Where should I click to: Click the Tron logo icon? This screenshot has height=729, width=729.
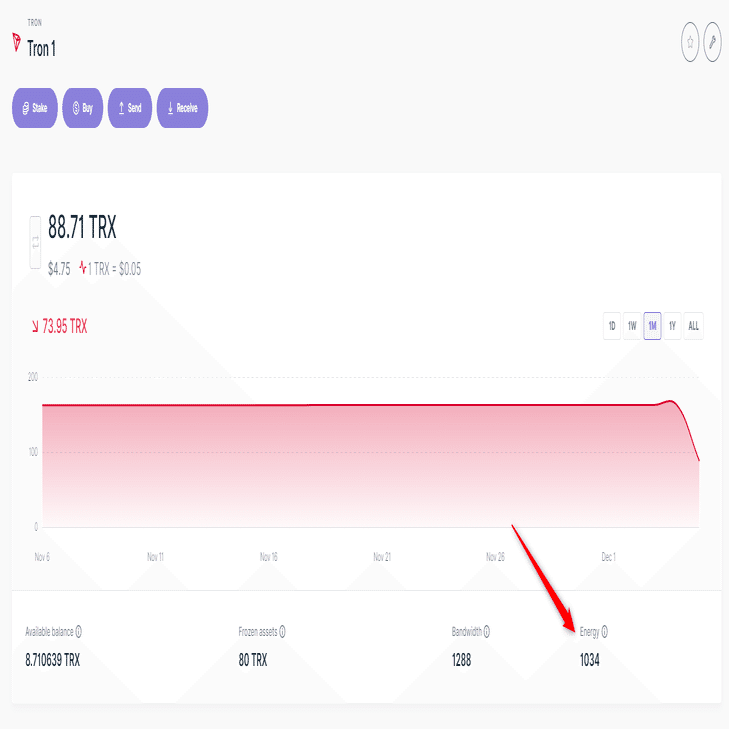(x=16, y=42)
